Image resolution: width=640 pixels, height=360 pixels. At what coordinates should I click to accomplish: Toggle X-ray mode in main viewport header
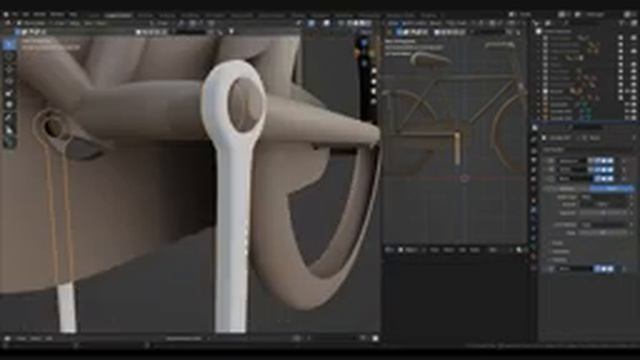[341, 23]
